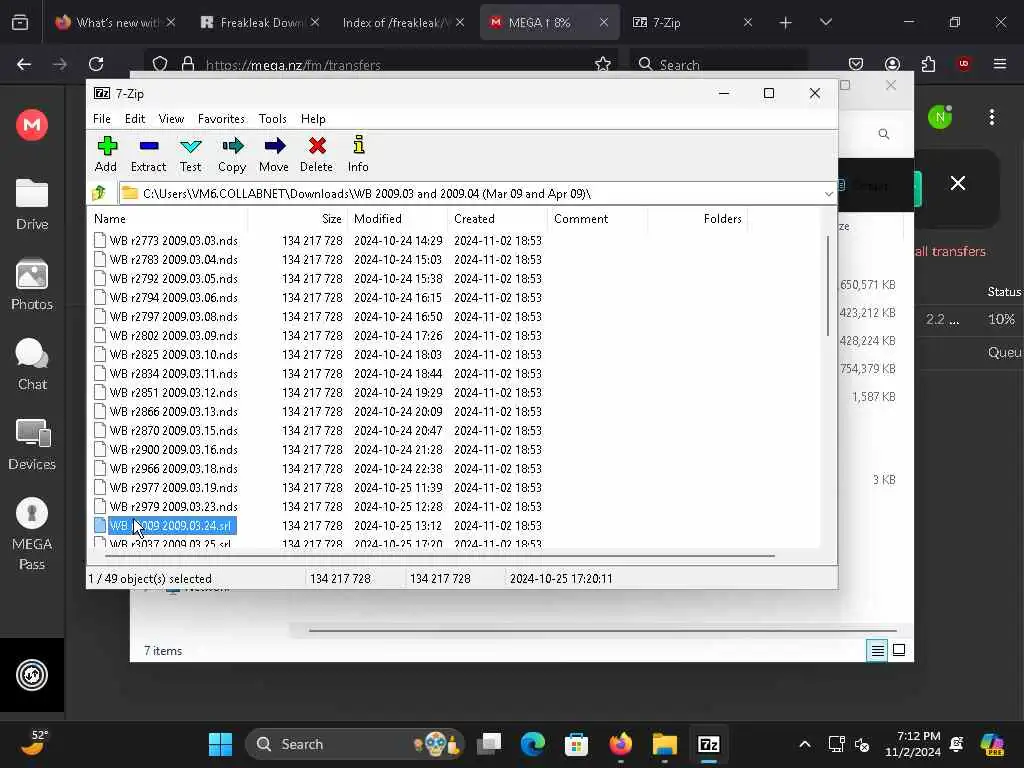Open Microsoft Edge from the taskbar
This screenshot has height=768, width=1024.
pyautogui.click(x=533, y=744)
